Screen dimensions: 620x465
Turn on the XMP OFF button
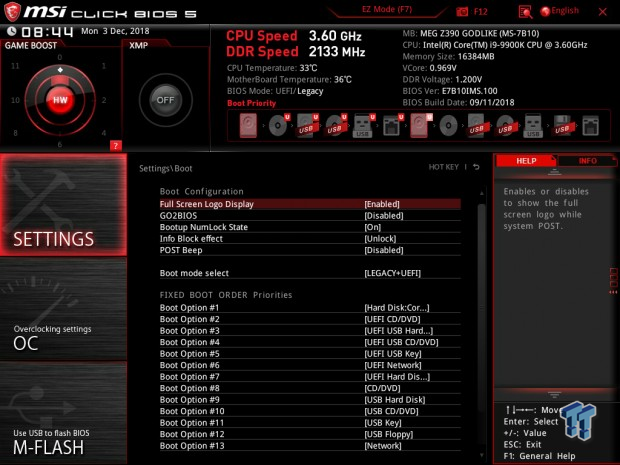coord(165,100)
